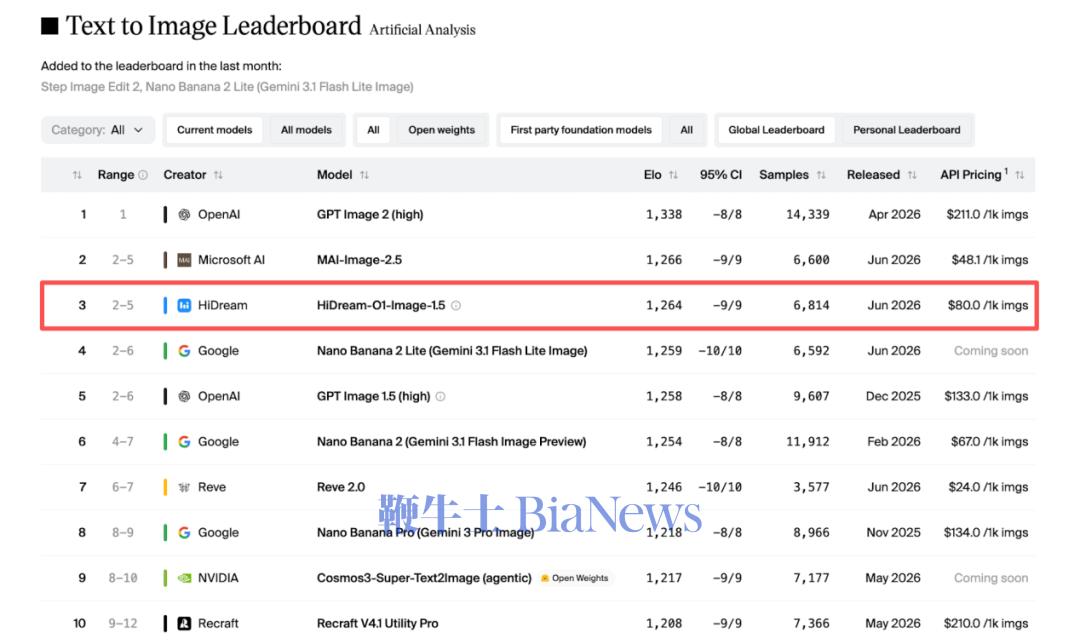Open the Reve 2.0 model

click(341, 487)
